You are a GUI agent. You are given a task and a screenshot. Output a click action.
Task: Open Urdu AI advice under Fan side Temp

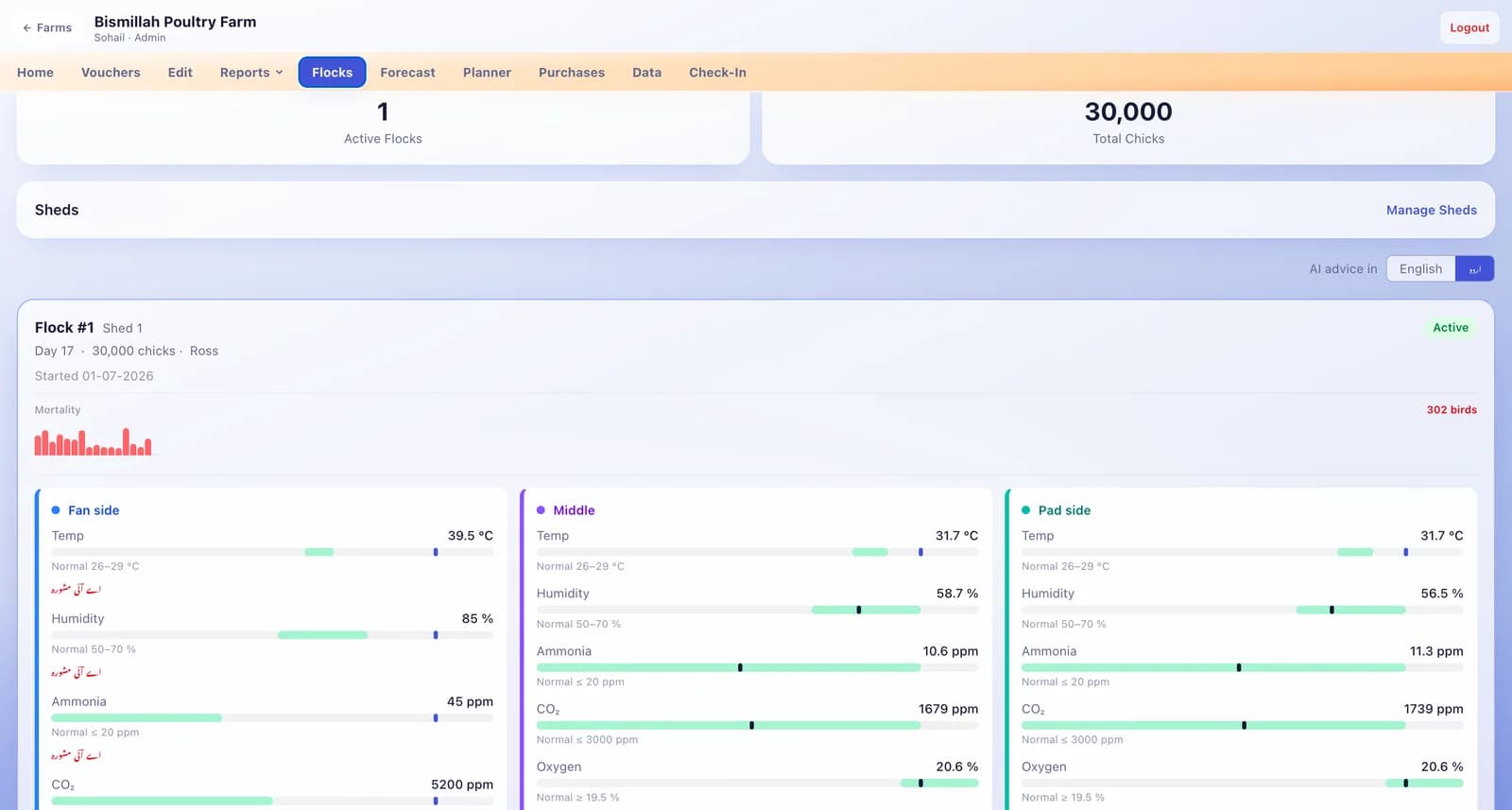click(x=76, y=589)
